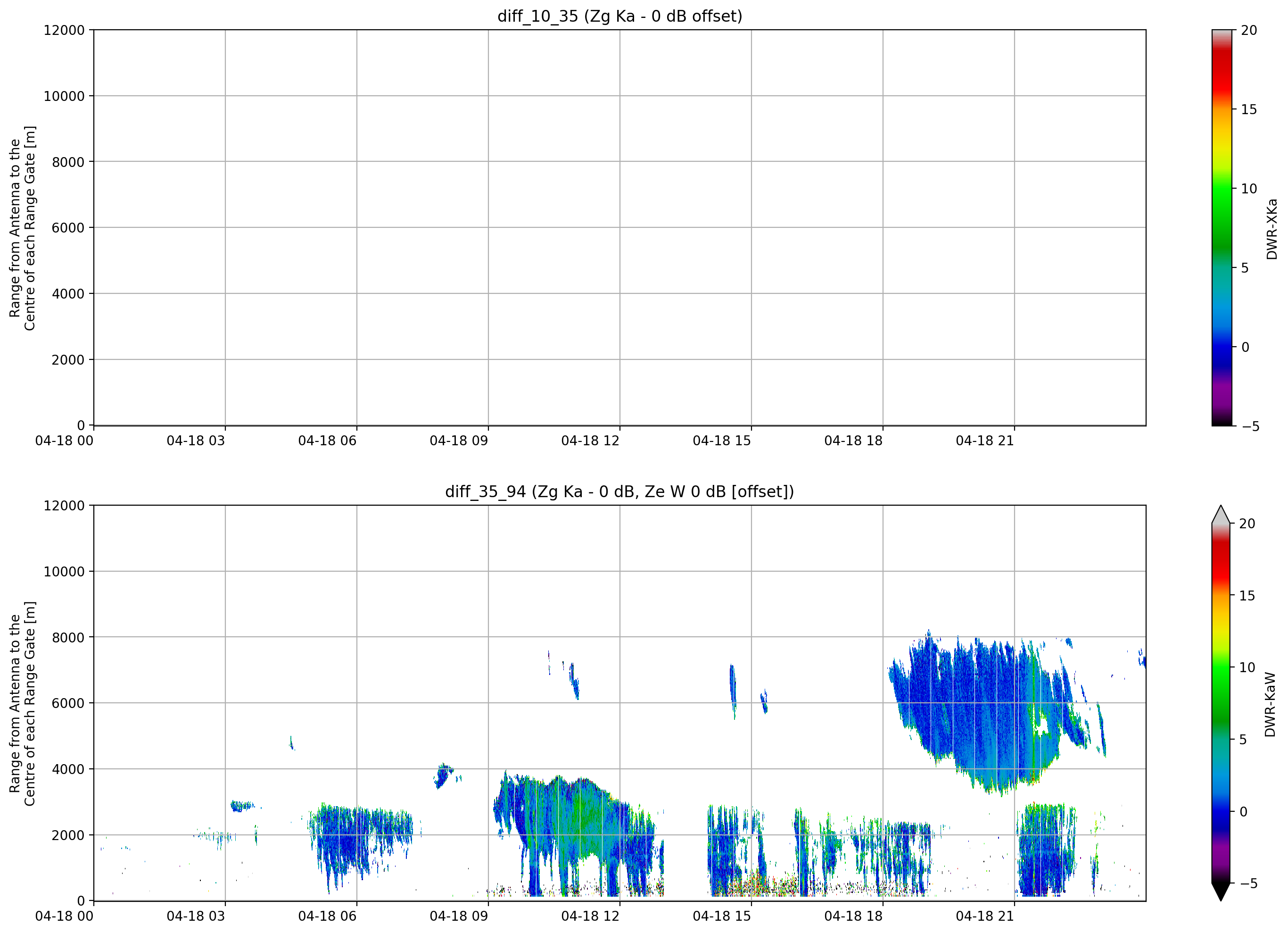Screen dimensions: 1288x933
Task: Click the "04-18 06" tick label under diff_35_94 plot
Action: point(327,916)
